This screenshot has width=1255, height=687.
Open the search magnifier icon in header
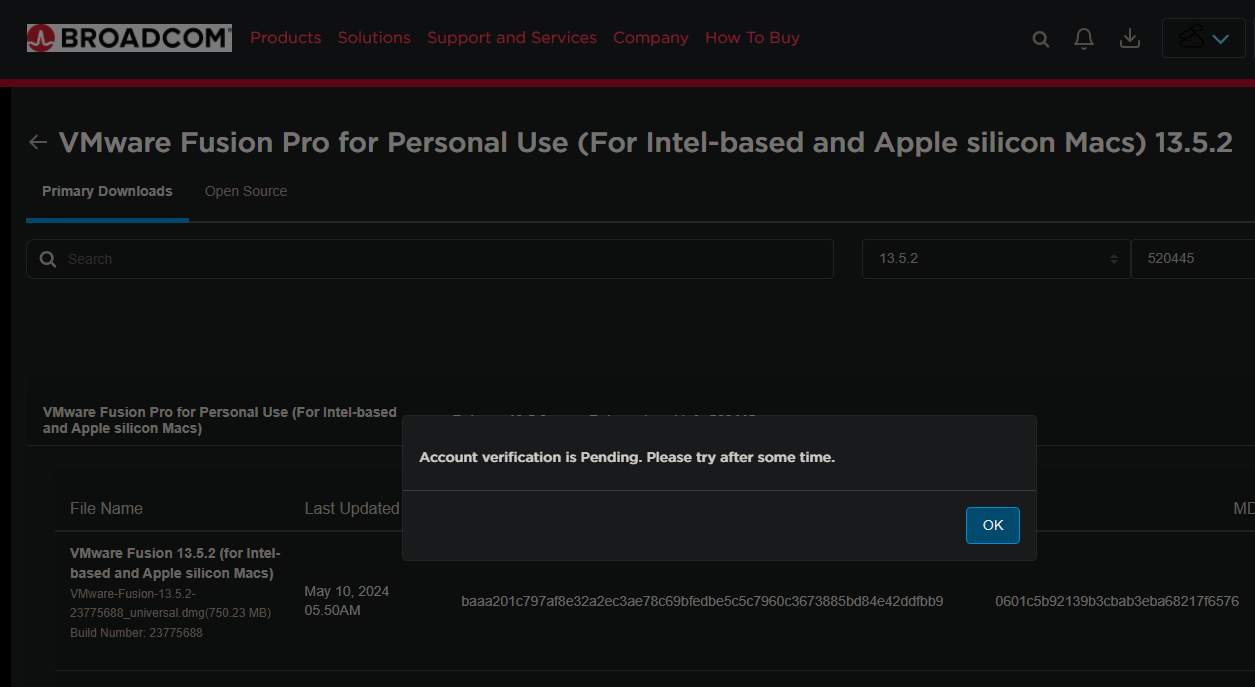pos(1040,39)
